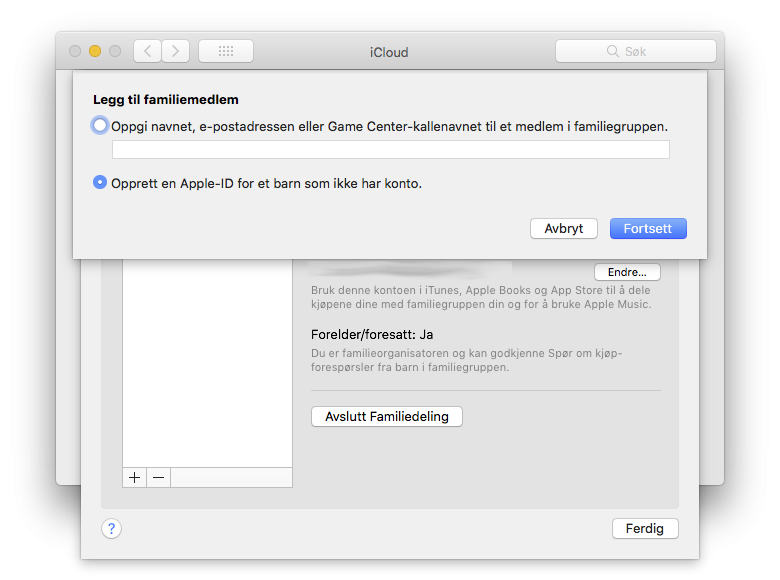Screen dimensions: 780x580
Task: Click the family member name text field
Action: [x=390, y=149]
